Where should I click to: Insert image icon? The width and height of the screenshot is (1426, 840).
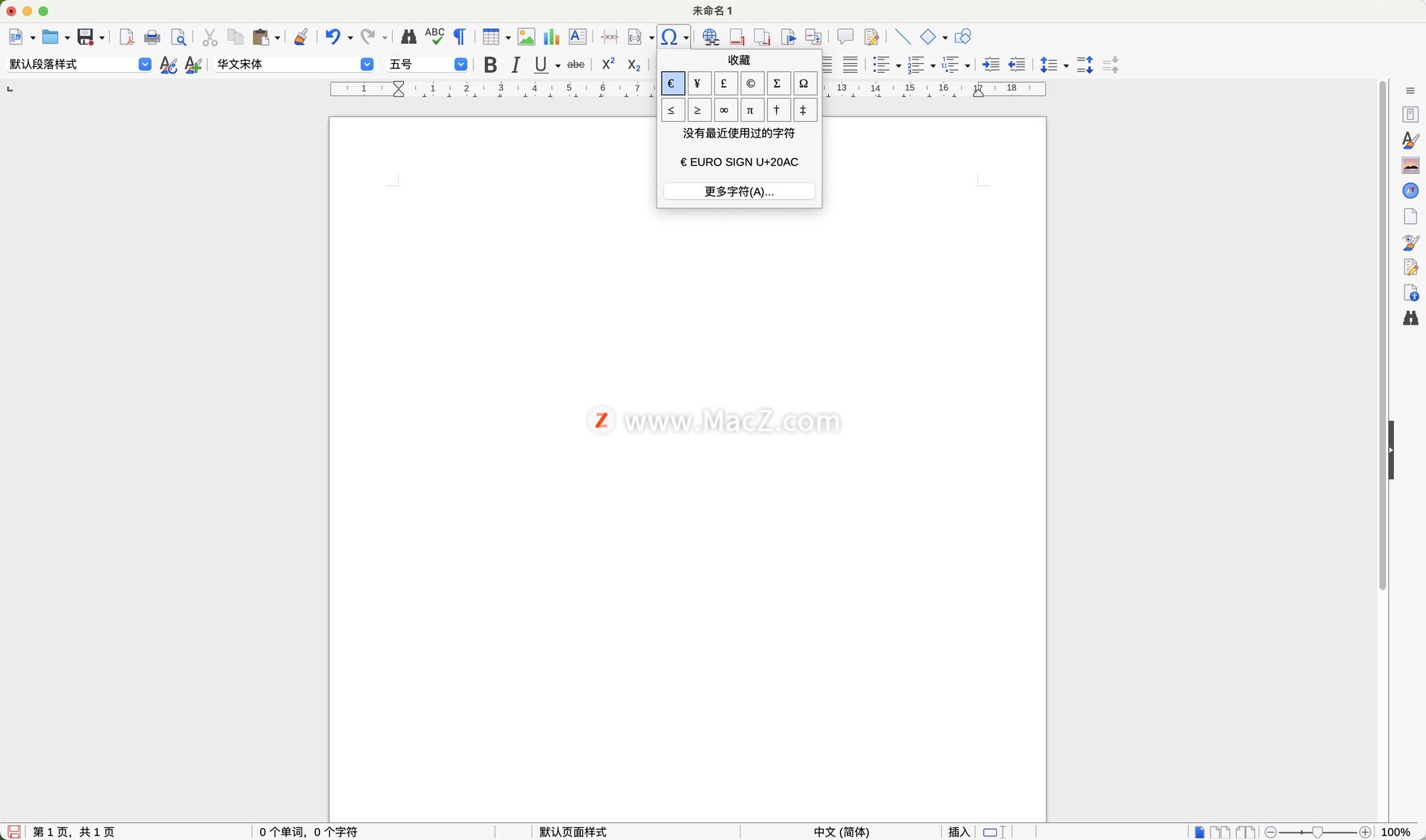coord(527,37)
